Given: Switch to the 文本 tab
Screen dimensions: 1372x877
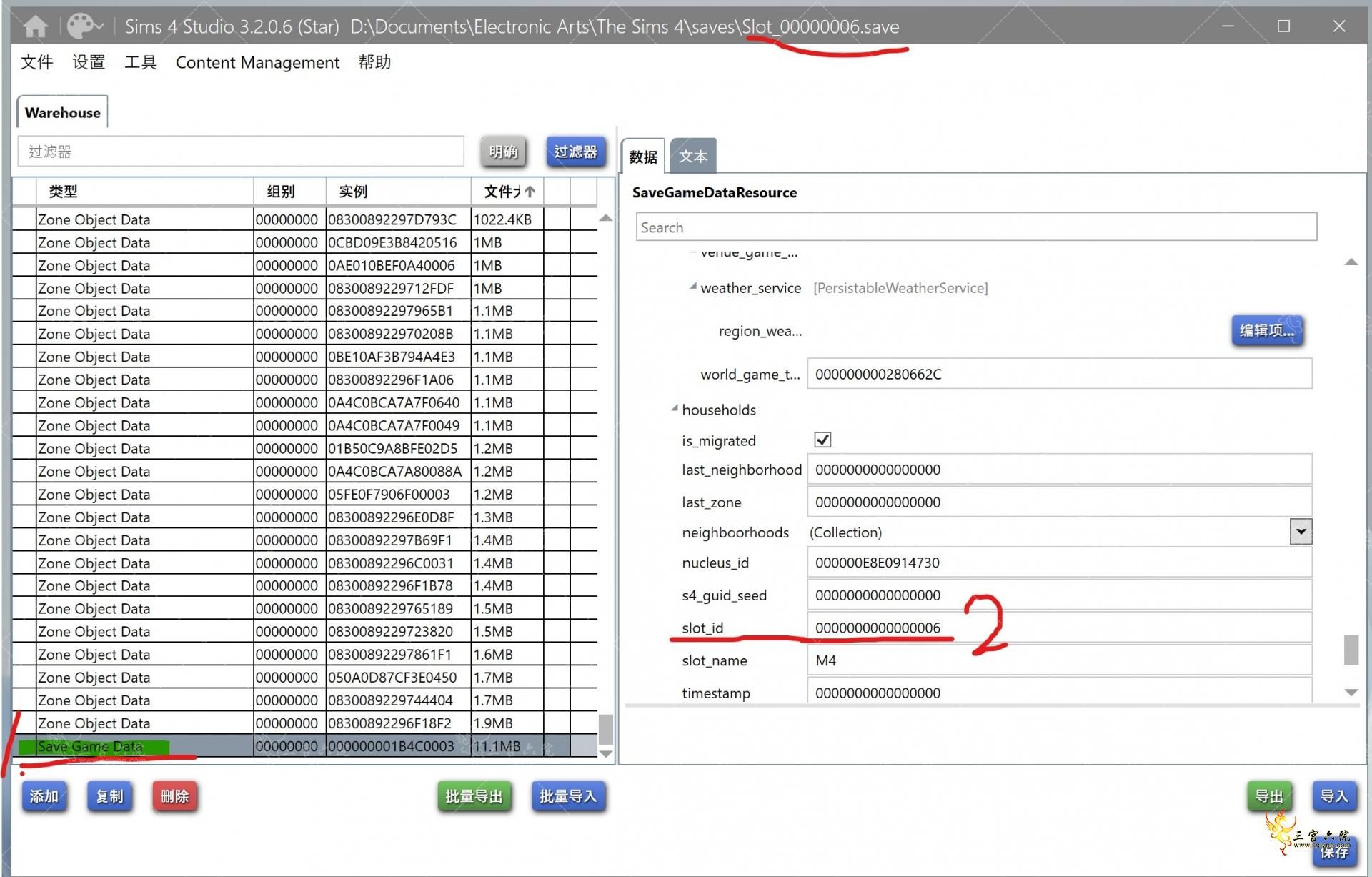Looking at the screenshot, I should tap(693, 156).
